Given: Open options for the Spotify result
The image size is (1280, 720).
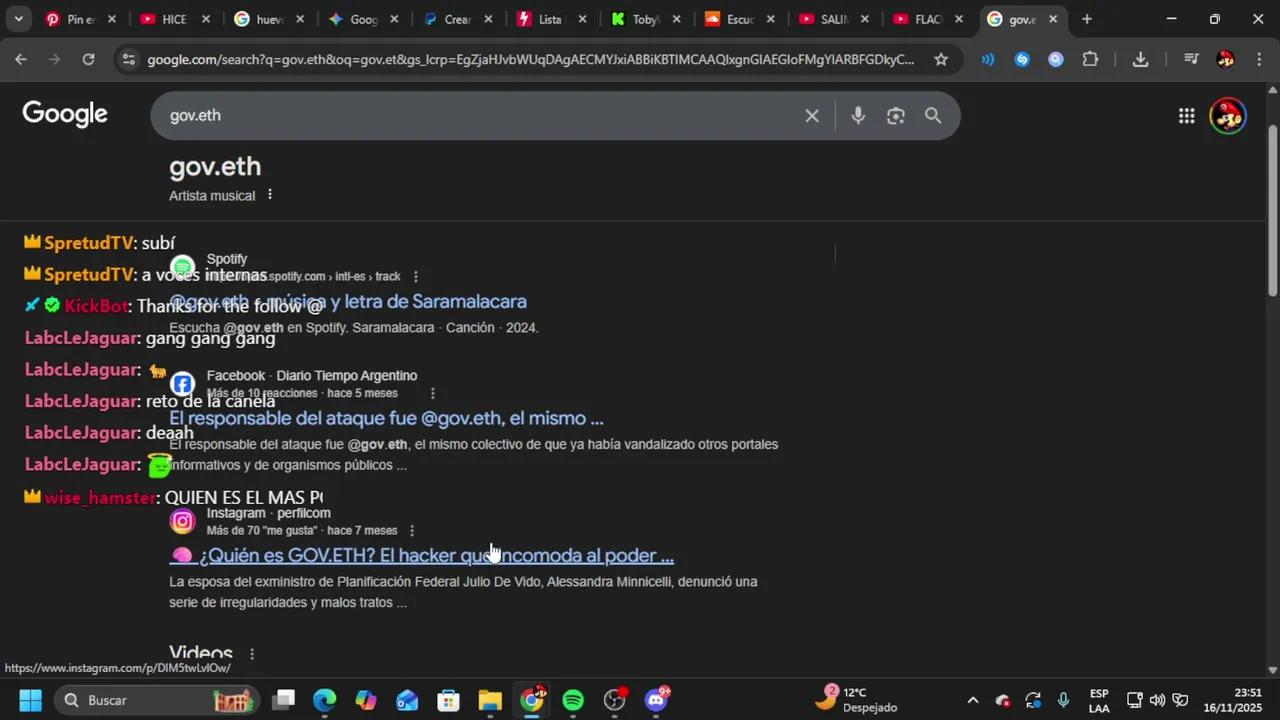Looking at the screenshot, I should 416,277.
